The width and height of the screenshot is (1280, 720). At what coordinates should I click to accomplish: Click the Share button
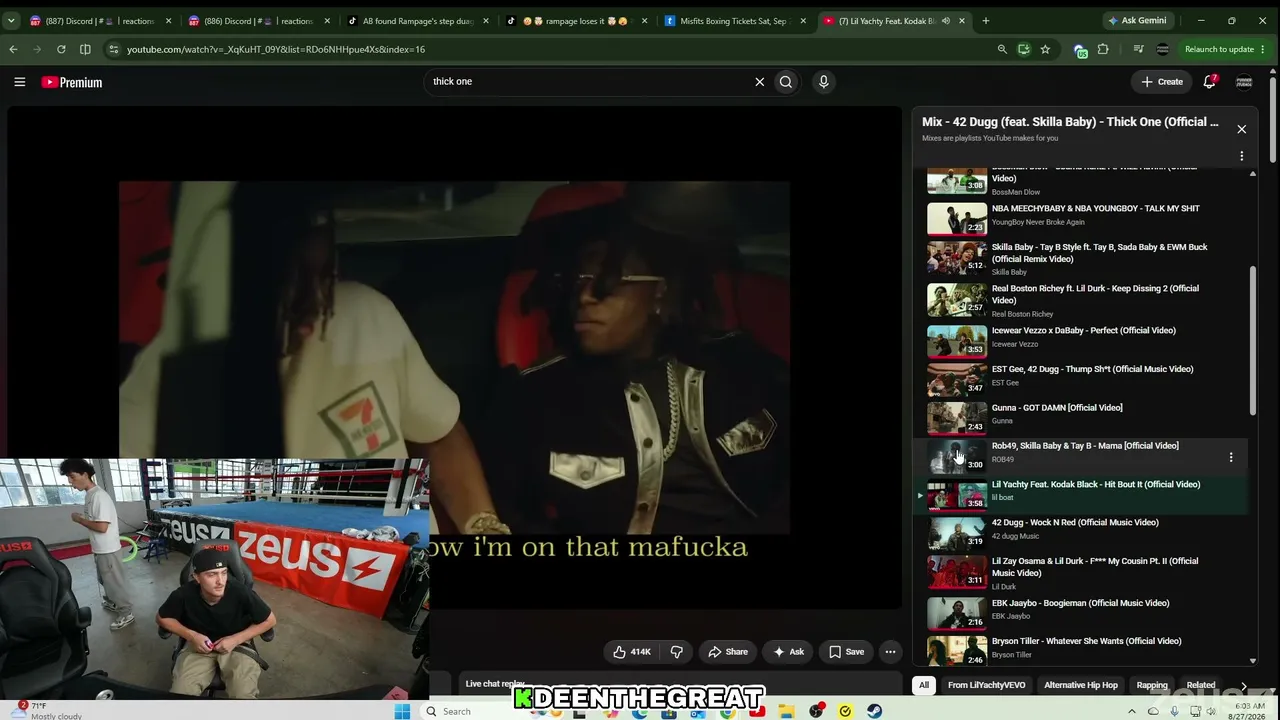coord(728,652)
